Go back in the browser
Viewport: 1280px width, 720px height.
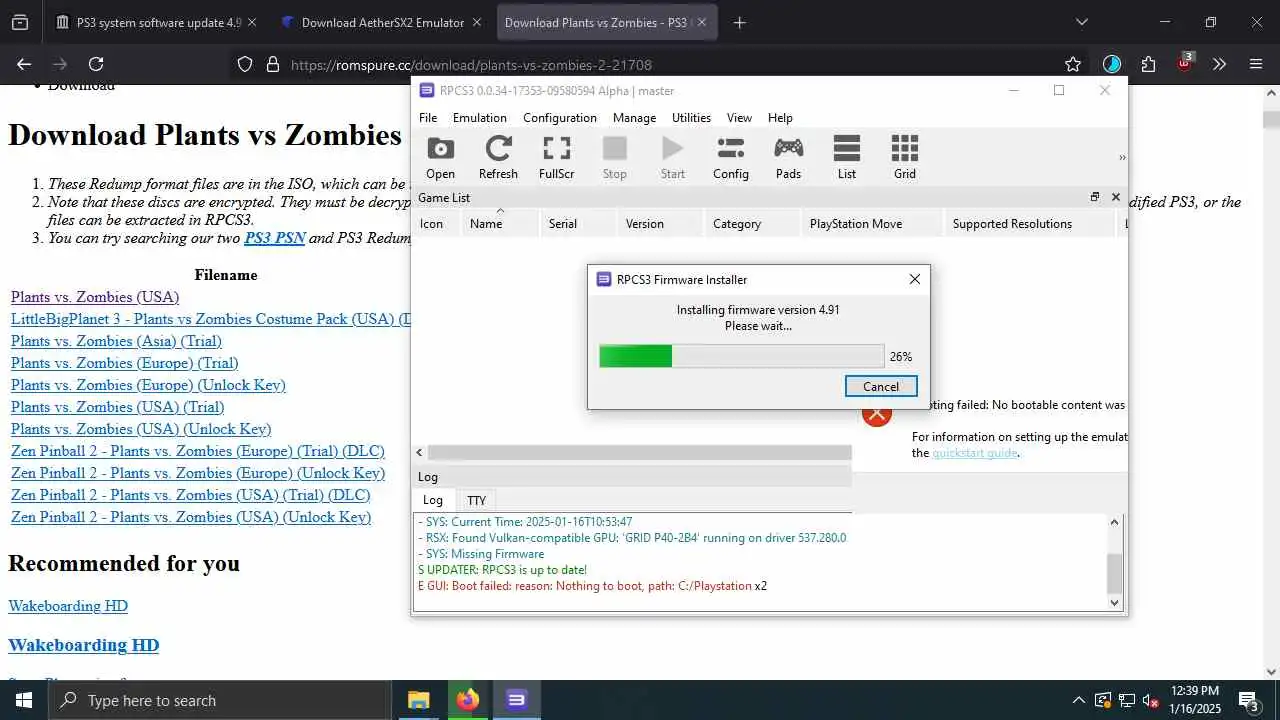[x=24, y=64]
